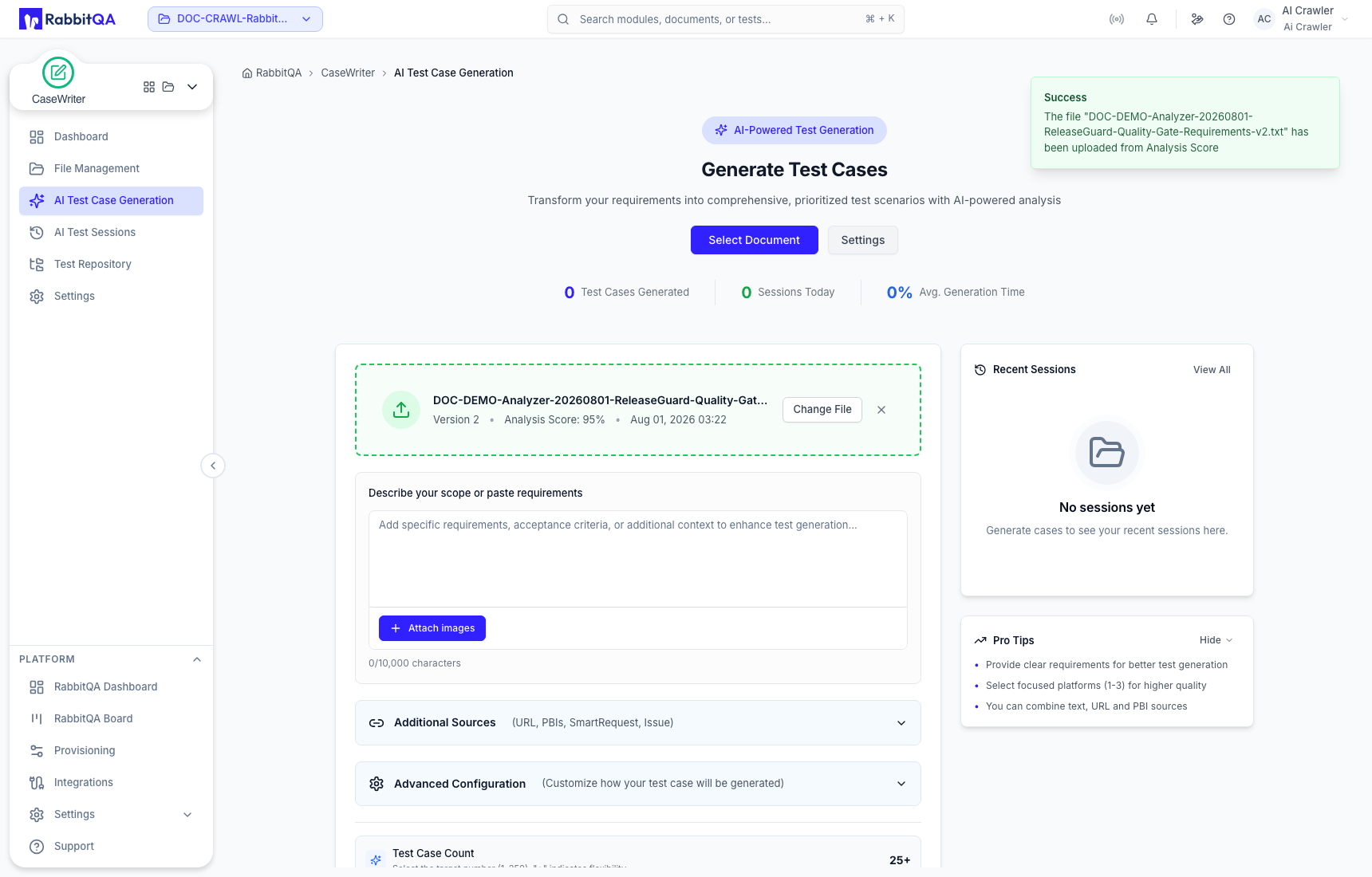Click the RabbitQA Board icon
Image resolution: width=1372 pixels, height=877 pixels.
(37, 719)
